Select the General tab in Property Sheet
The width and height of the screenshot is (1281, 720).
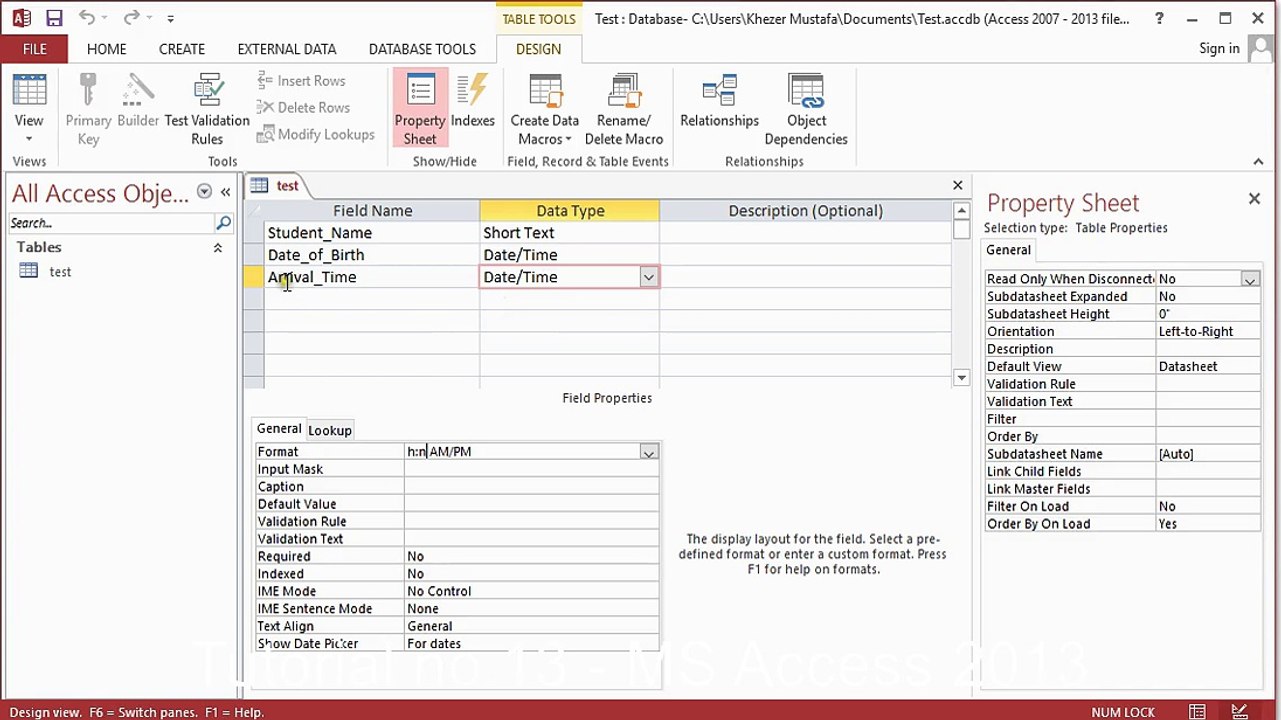point(1008,250)
